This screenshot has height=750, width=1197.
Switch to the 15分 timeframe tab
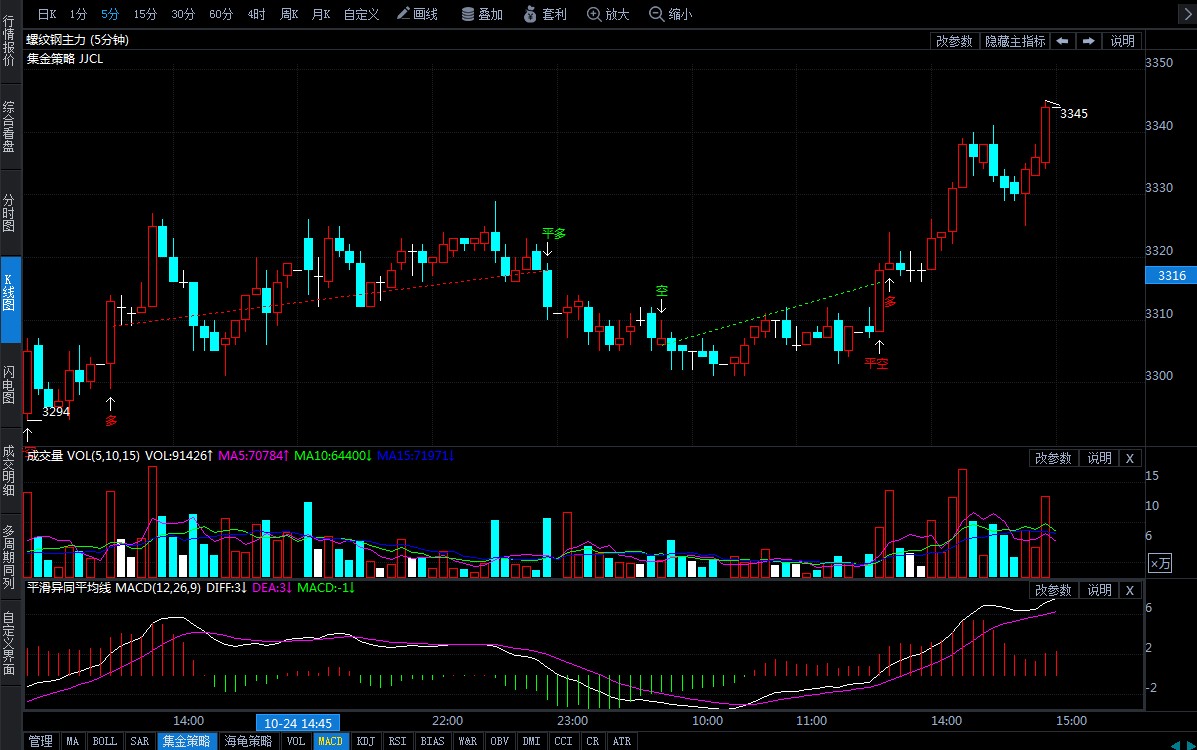(x=145, y=14)
